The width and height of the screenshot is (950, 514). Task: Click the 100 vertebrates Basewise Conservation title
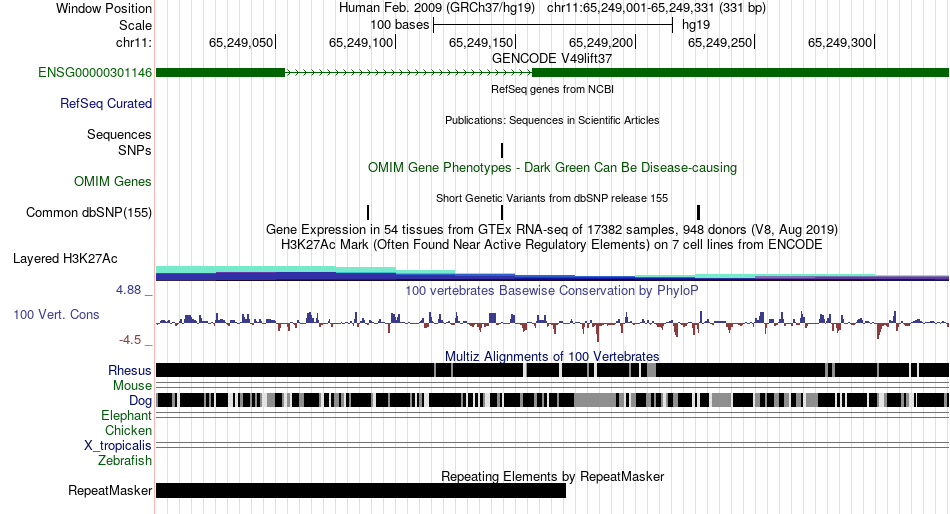coord(552,290)
